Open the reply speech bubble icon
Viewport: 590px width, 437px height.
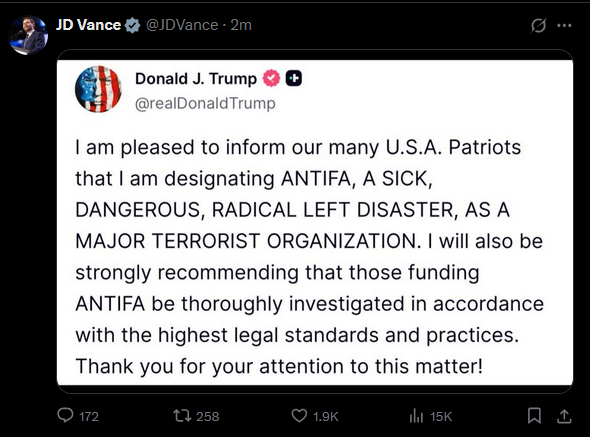click(65, 416)
